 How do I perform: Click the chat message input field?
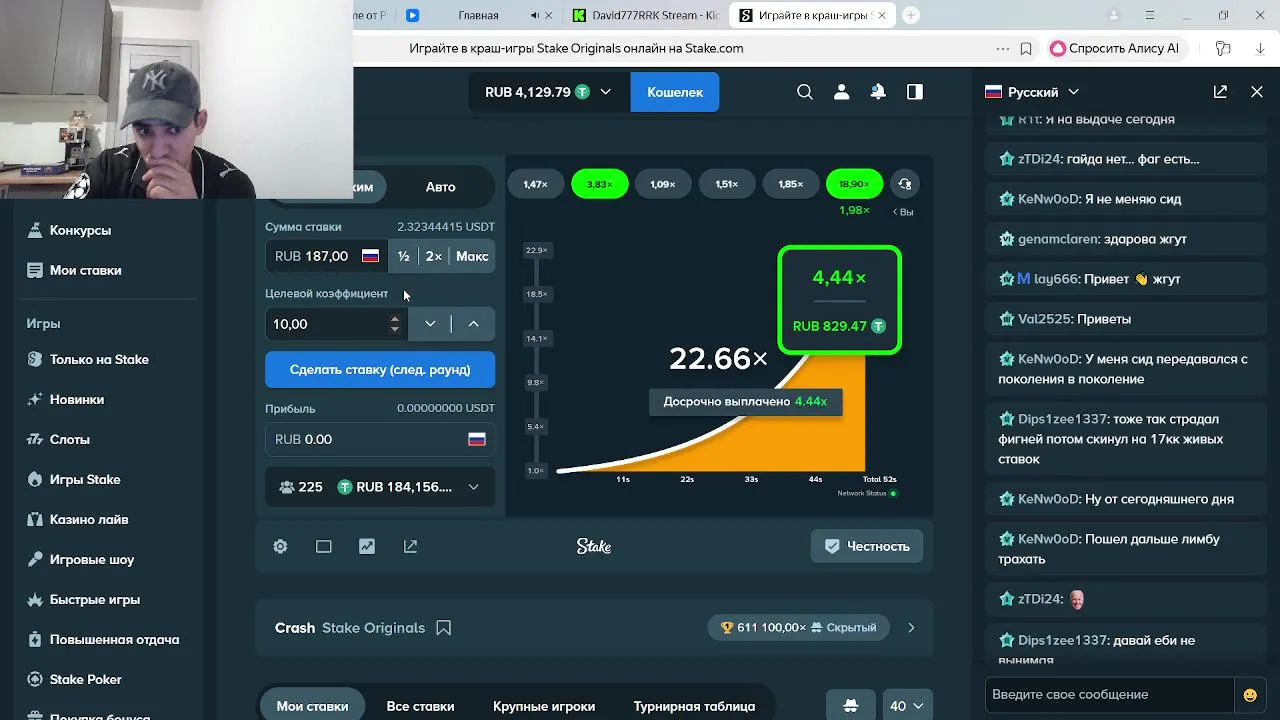[1109, 695]
